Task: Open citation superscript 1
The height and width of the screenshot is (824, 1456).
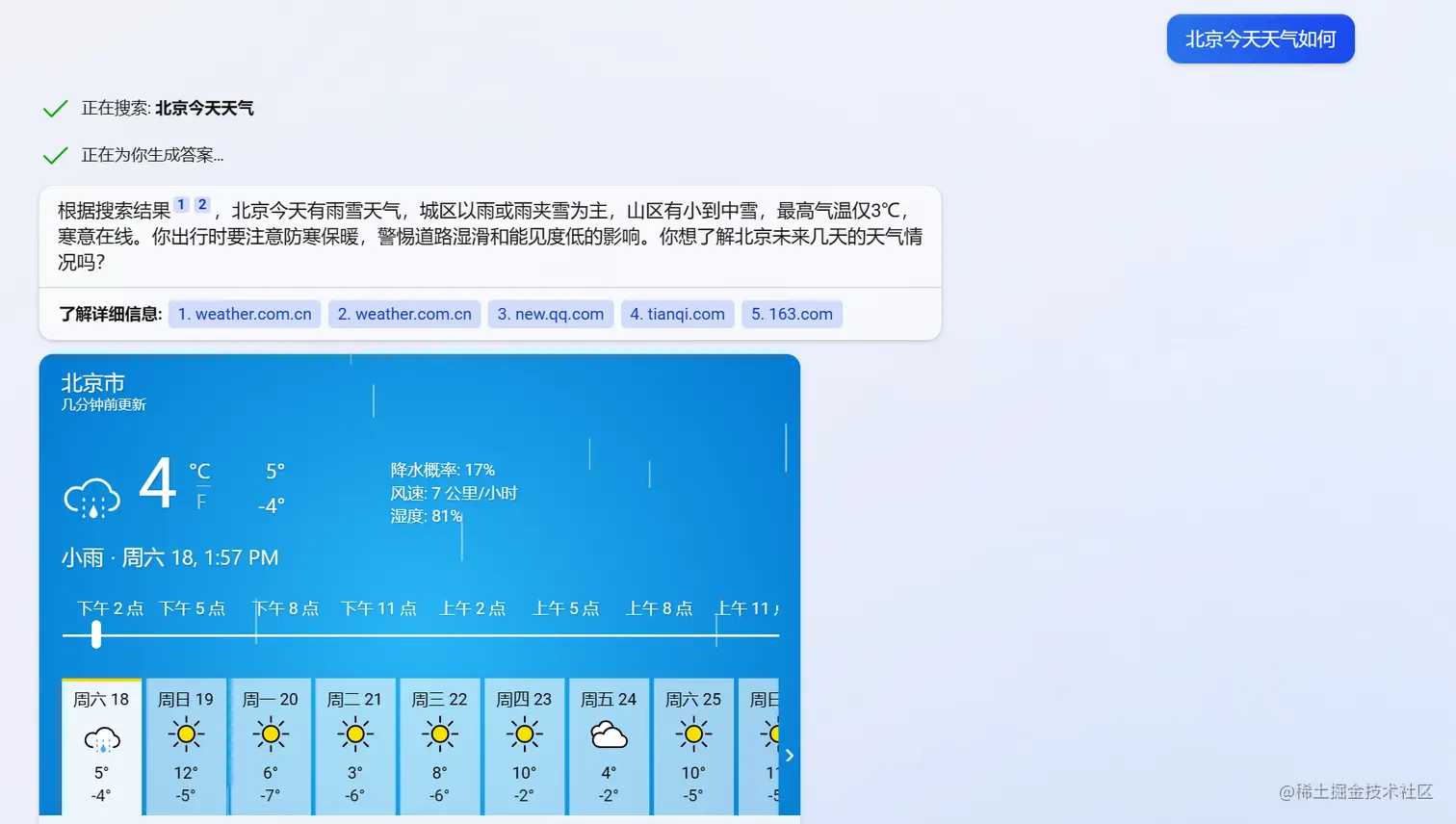Action: [181, 204]
